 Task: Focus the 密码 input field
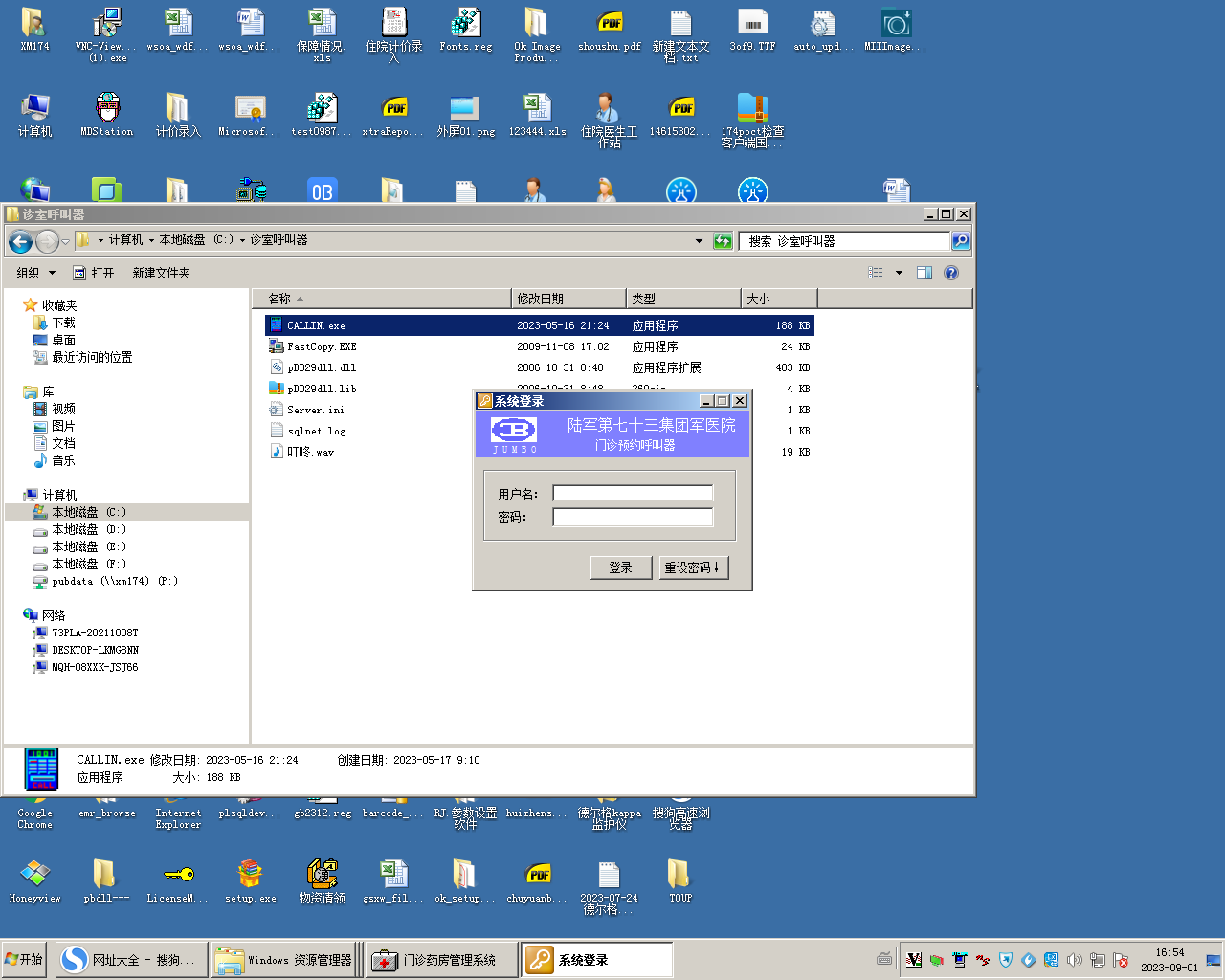[x=633, y=517]
